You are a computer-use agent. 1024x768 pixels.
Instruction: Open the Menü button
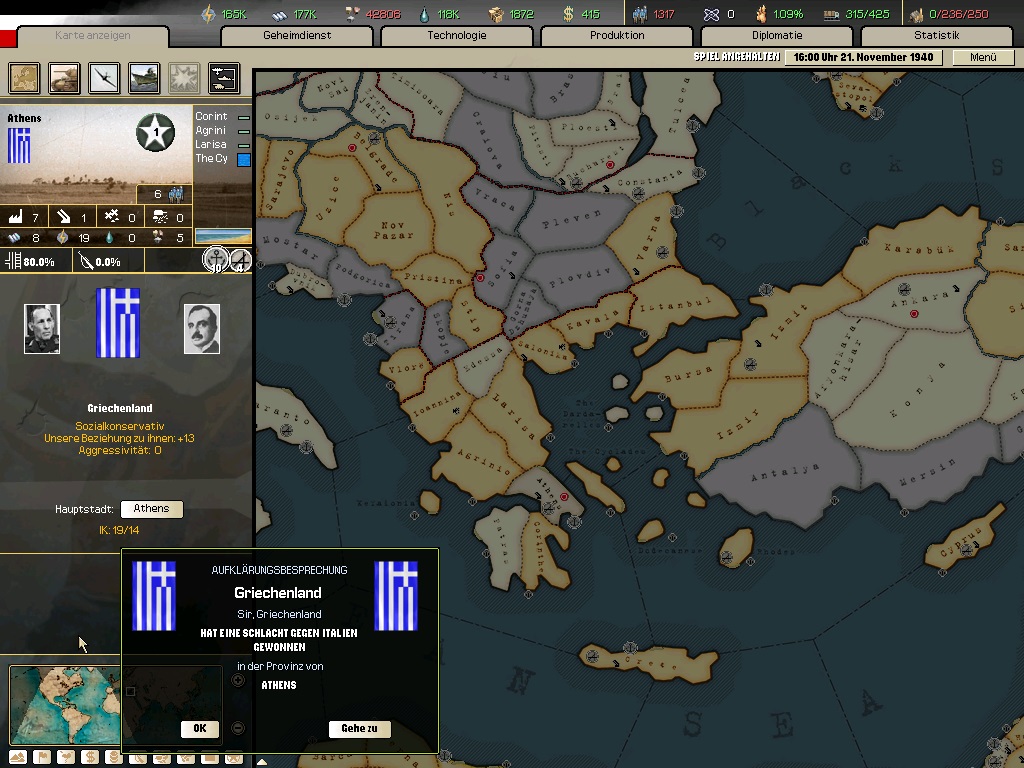click(983, 57)
